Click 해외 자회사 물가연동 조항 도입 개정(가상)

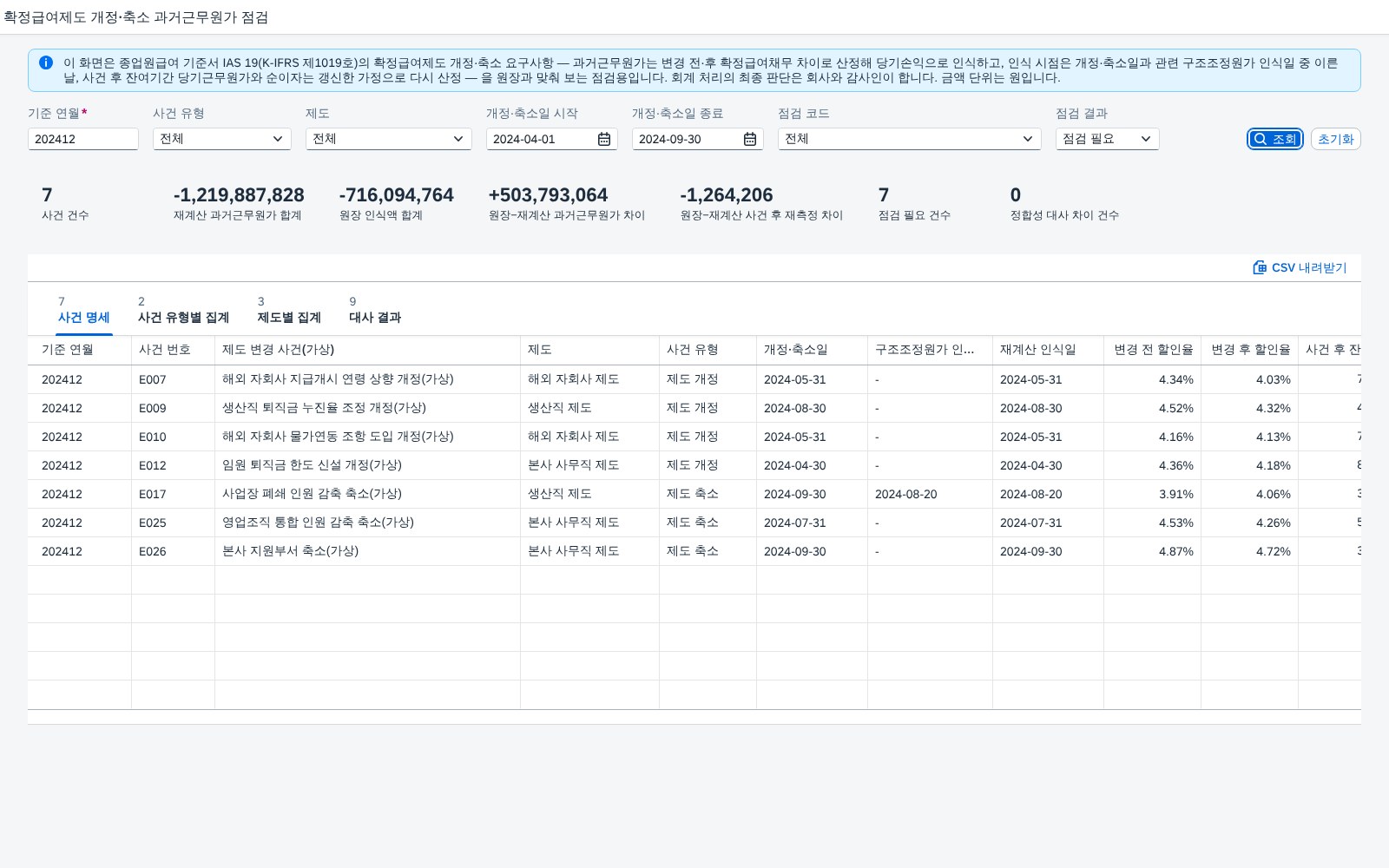[x=338, y=437]
